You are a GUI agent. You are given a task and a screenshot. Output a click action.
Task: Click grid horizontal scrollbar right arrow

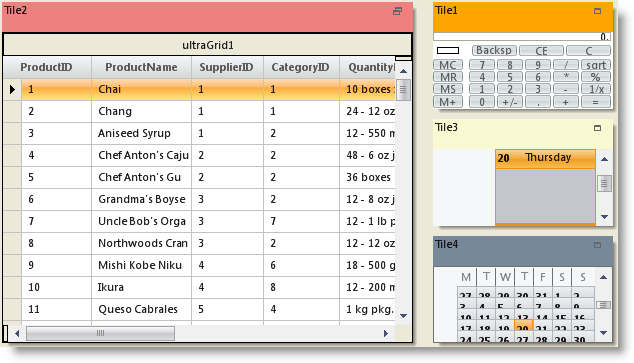click(386, 333)
